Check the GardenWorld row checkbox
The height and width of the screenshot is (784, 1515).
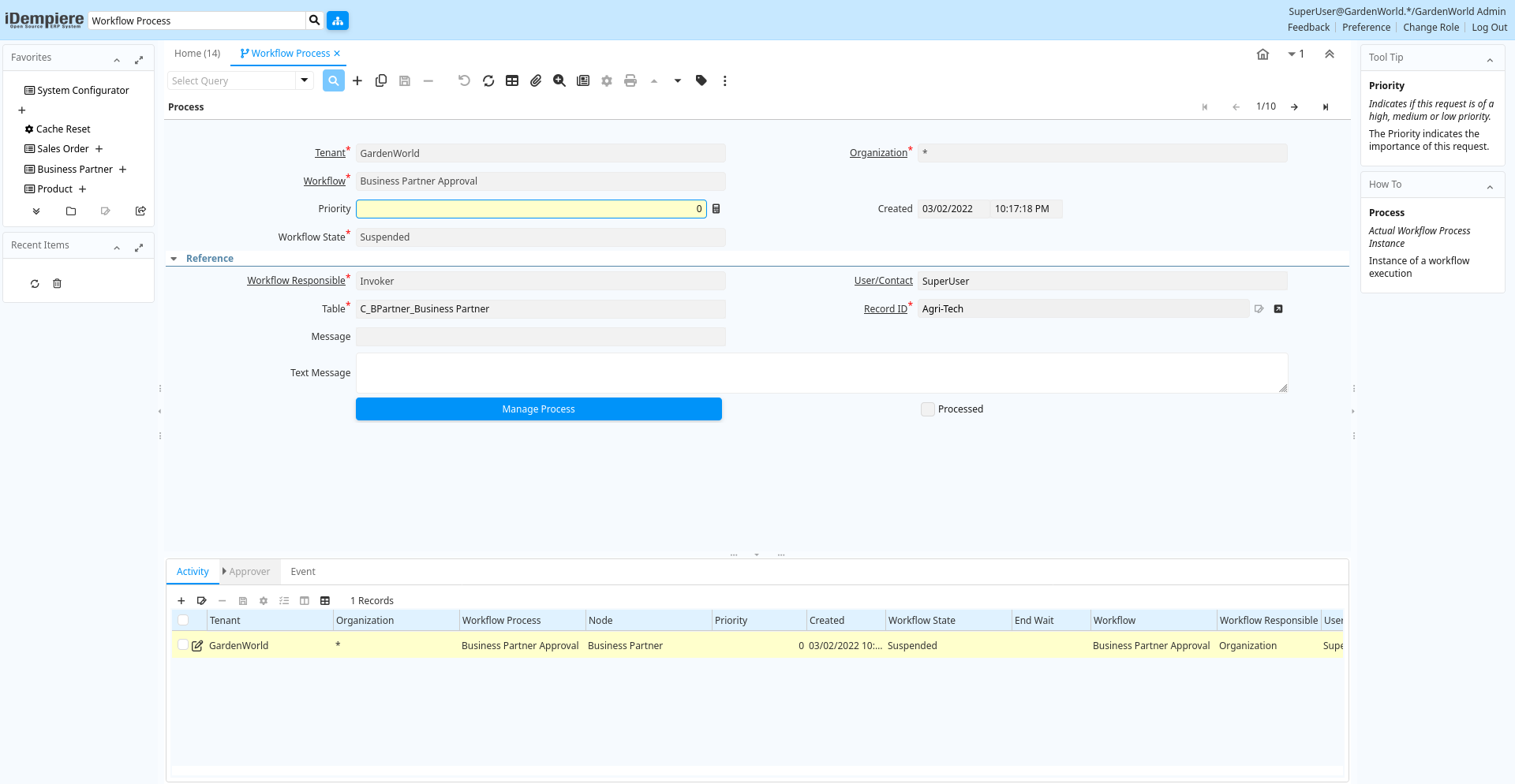tap(183, 645)
